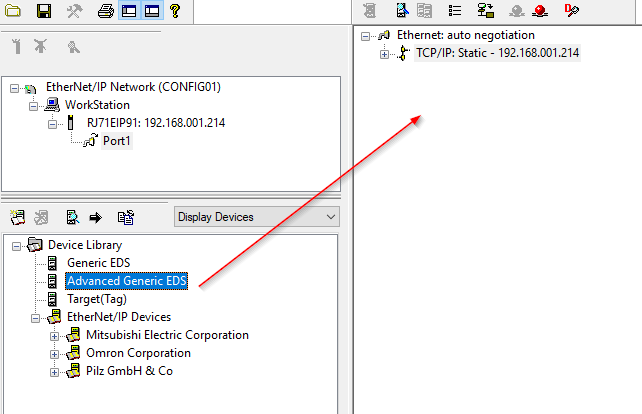Click the network devices transfer icon in right toolbar
This screenshot has height=414, width=642.
pyautogui.click(x=486, y=11)
